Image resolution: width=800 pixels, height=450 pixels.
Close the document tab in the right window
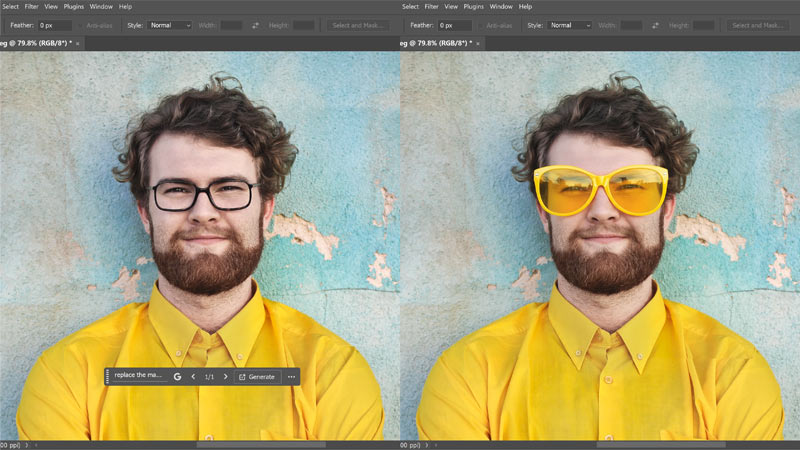click(478, 44)
